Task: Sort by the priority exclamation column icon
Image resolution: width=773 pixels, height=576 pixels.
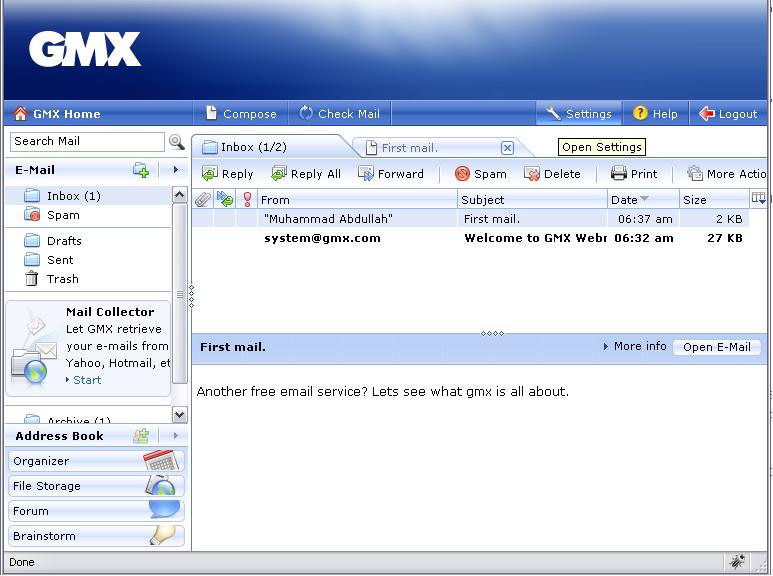Action: 247,199
